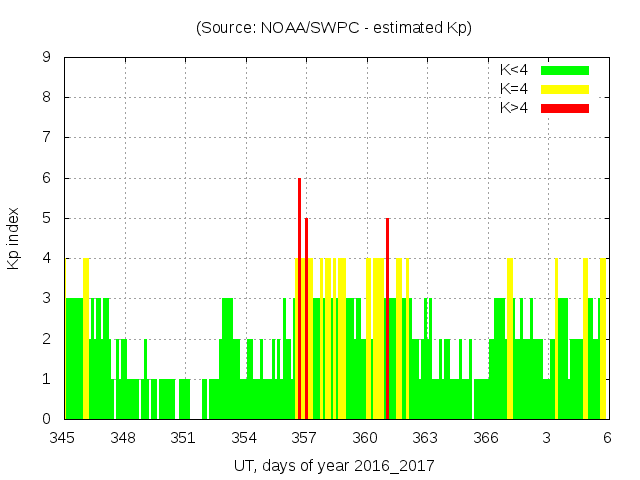Screen dimensions: 640x480
Task: Click the red Kp 5 bar past day 360
Action: click(387, 318)
